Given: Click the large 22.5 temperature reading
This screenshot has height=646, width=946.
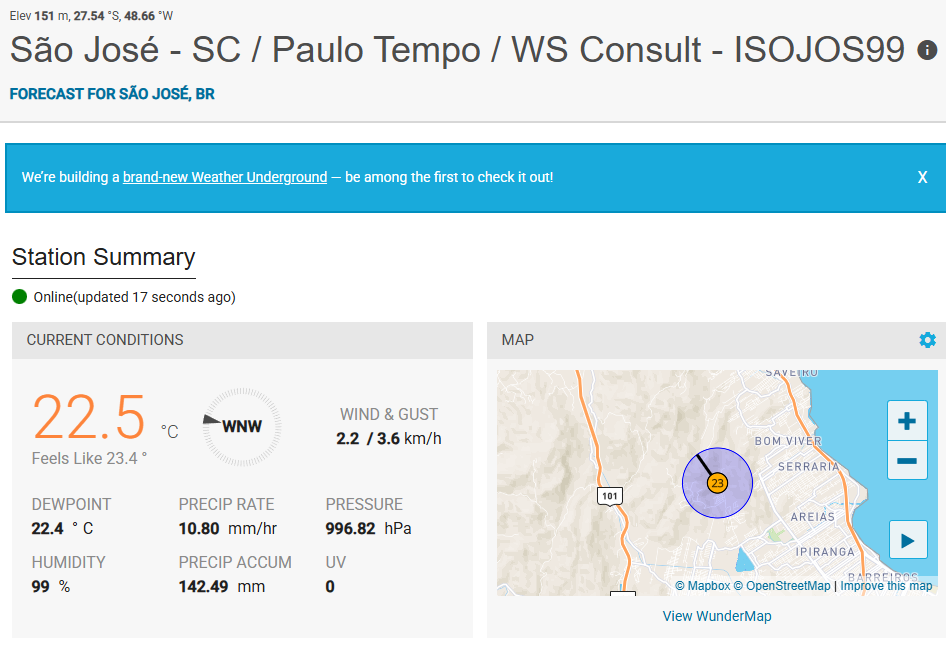Looking at the screenshot, I should tap(89, 418).
